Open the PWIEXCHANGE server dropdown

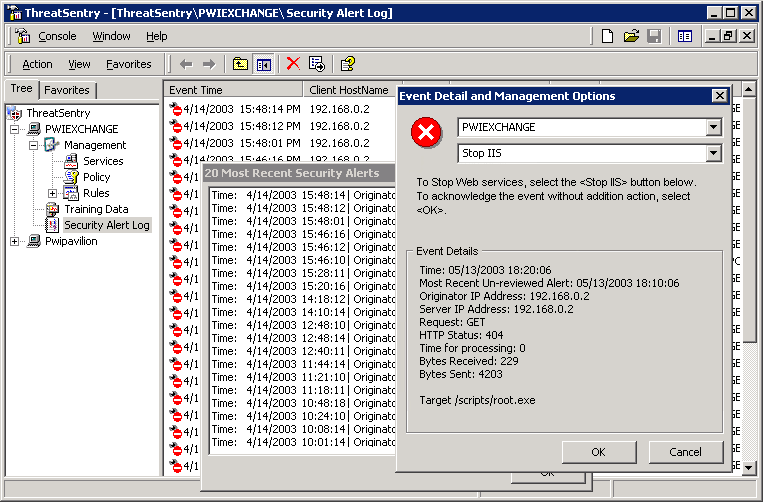coord(713,127)
